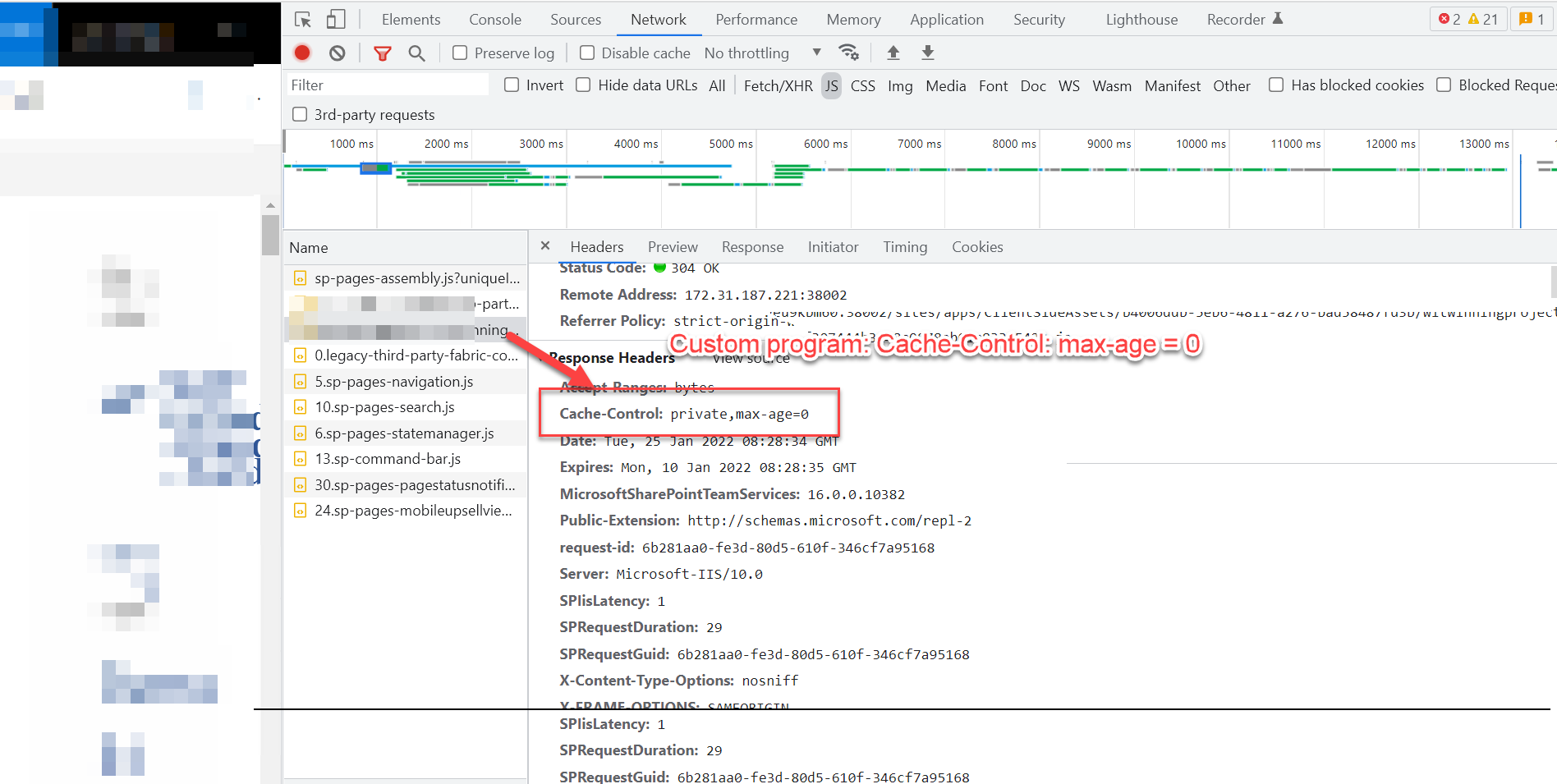Open the Application panel
The image size is (1557, 784).
click(x=946, y=18)
